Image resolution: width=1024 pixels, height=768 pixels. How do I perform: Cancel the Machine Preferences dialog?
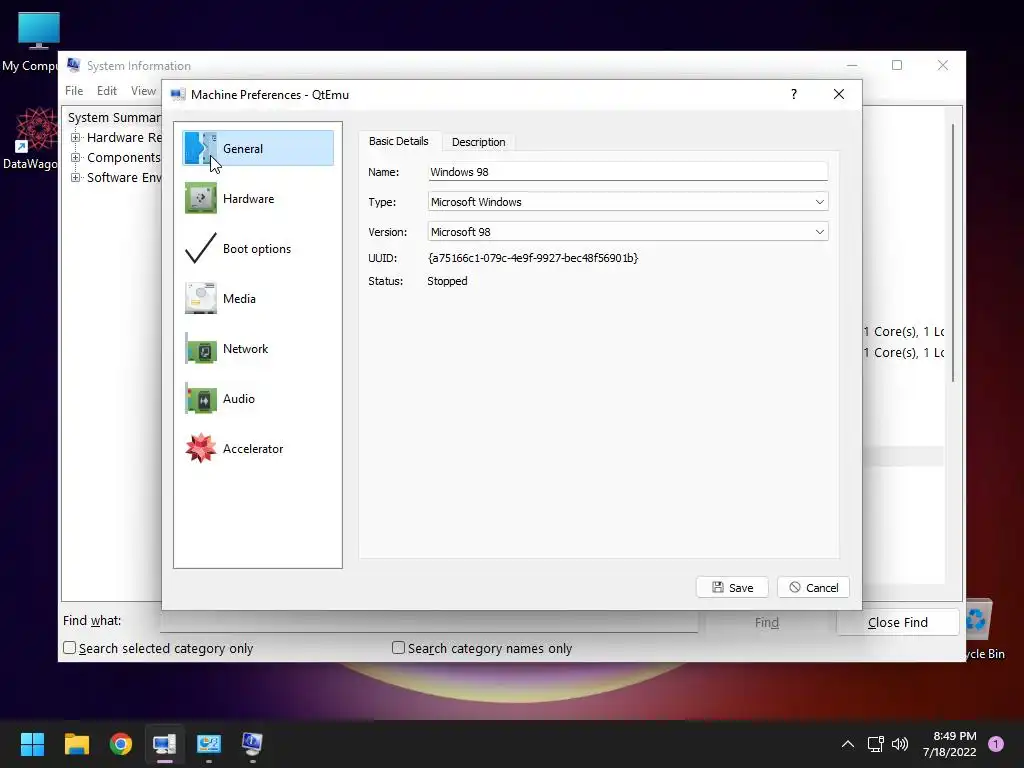point(813,587)
